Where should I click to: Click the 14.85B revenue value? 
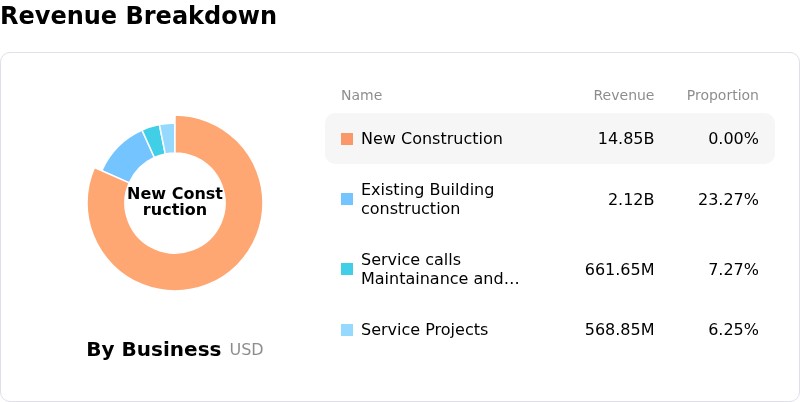click(x=626, y=139)
